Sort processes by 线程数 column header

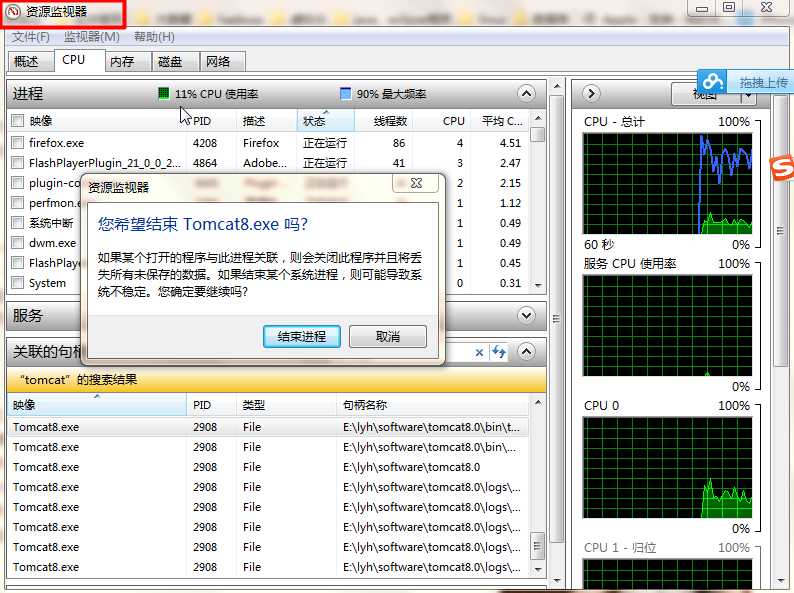click(x=383, y=121)
